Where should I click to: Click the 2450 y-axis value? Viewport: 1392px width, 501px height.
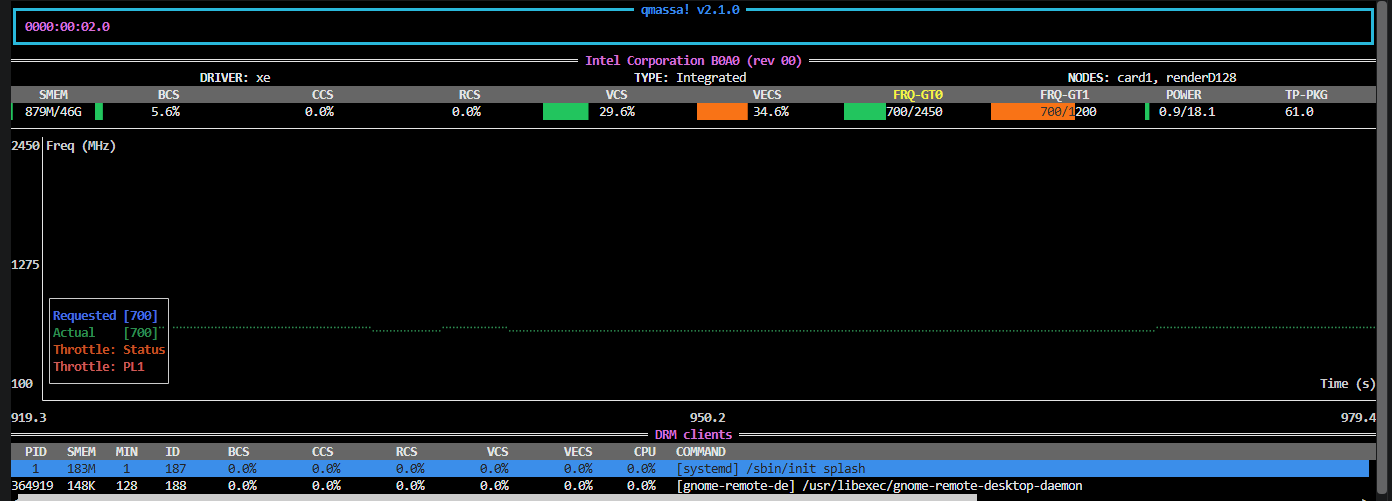coord(25,146)
